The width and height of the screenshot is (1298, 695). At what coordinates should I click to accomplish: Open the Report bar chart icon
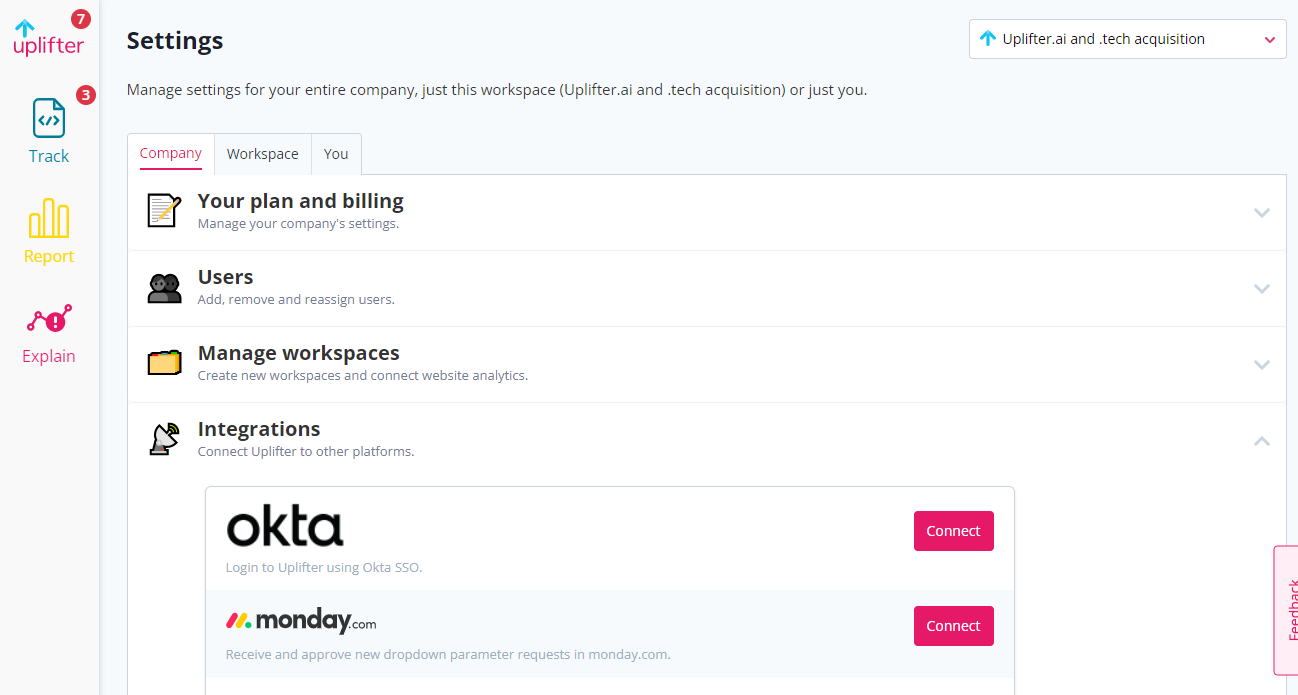click(x=48, y=218)
